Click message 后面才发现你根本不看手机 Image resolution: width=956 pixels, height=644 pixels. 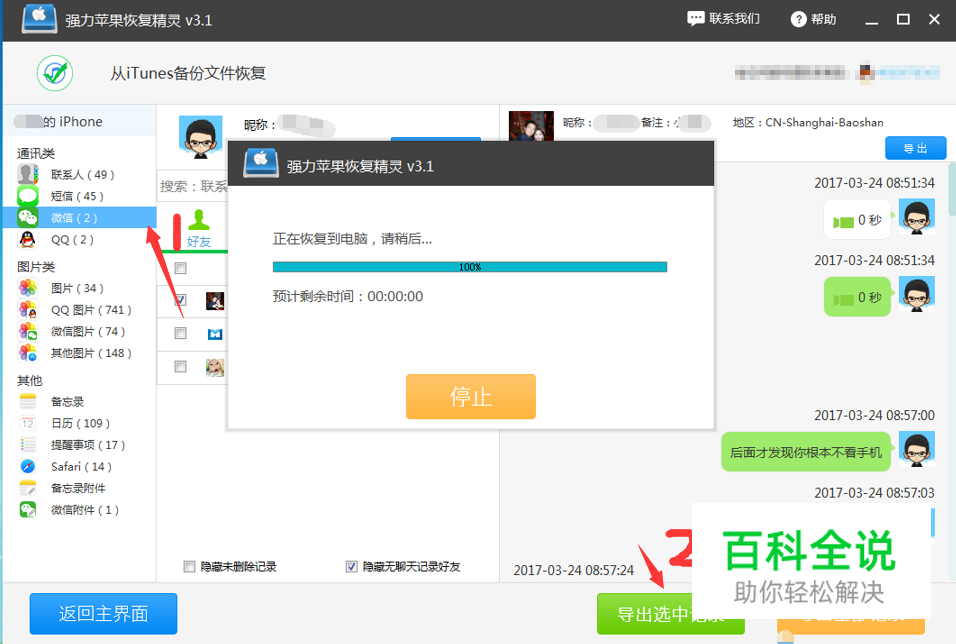(x=805, y=452)
